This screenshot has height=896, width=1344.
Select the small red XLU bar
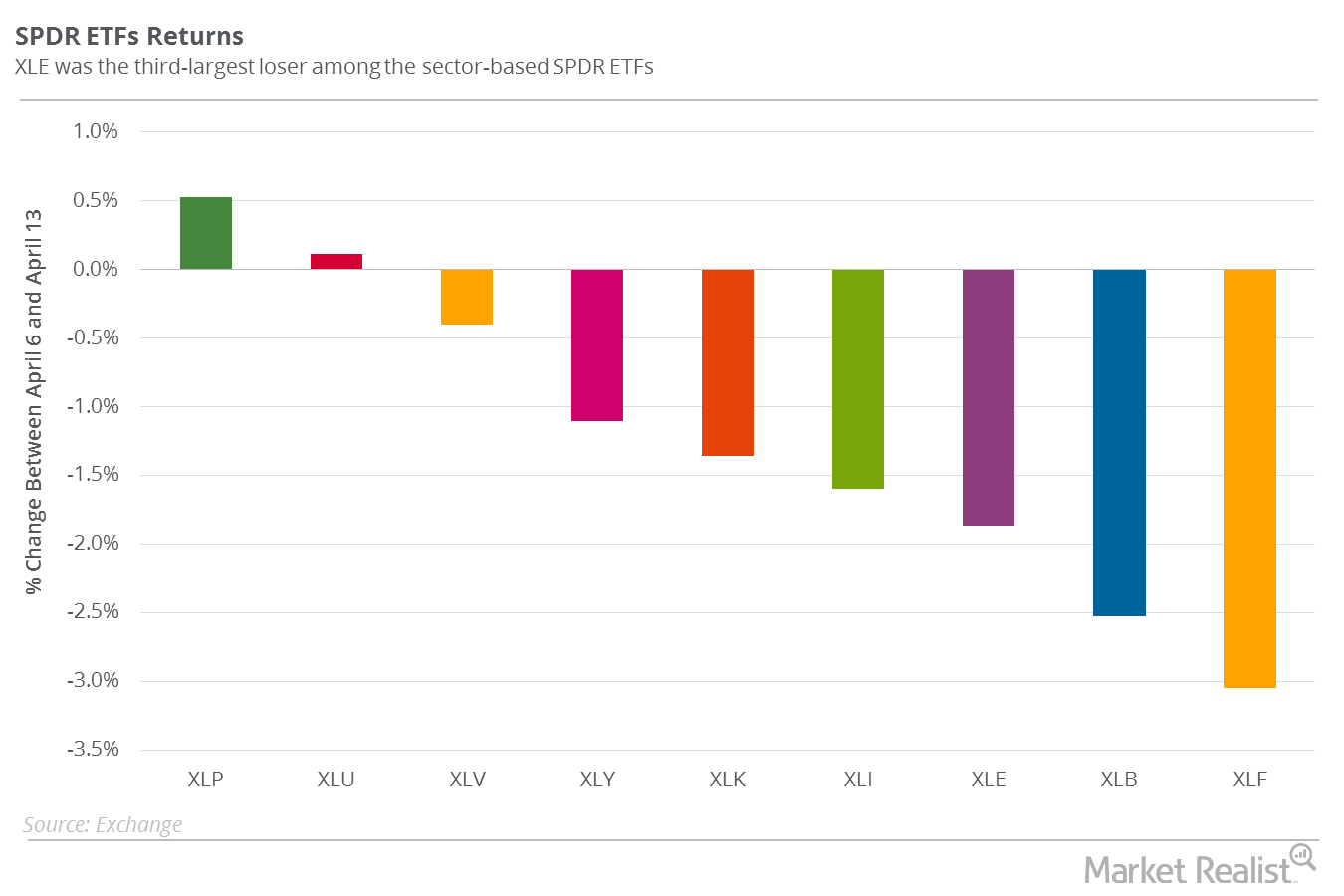pyautogui.click(x=336, y=261)
